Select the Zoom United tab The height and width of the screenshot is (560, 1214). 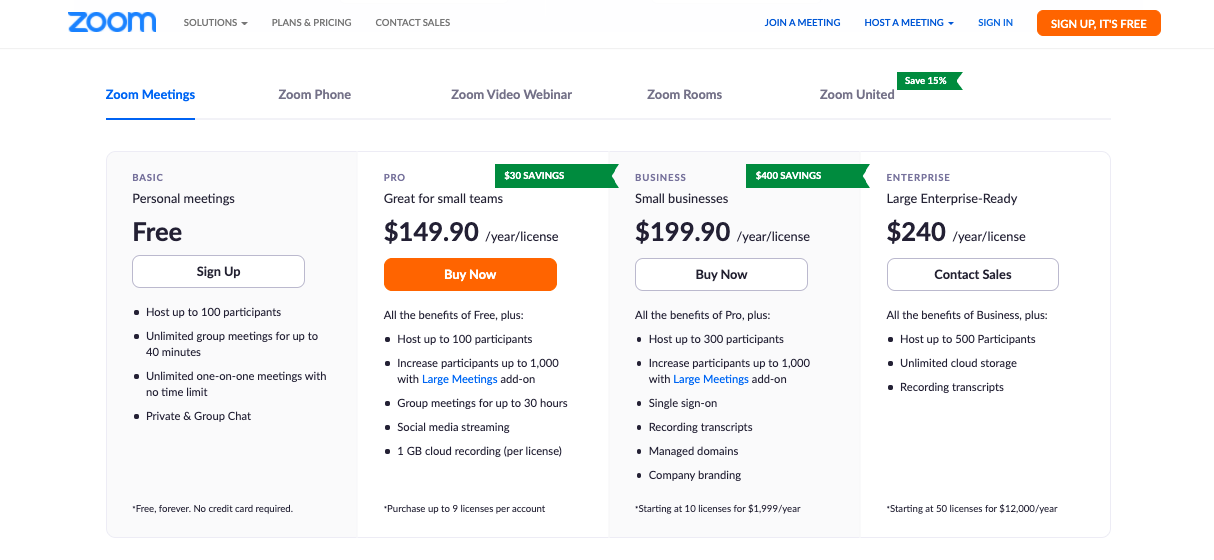point(857,95)
